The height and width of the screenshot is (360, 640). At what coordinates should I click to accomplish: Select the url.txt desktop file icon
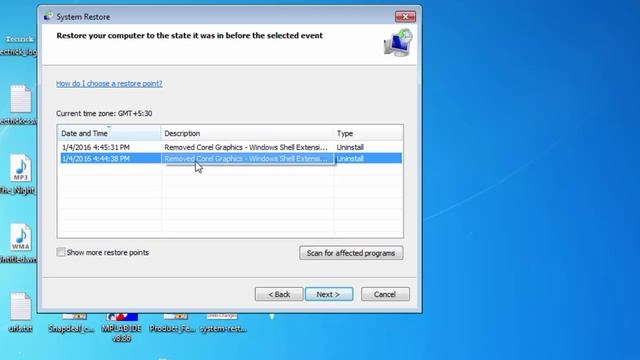[20, 307]
